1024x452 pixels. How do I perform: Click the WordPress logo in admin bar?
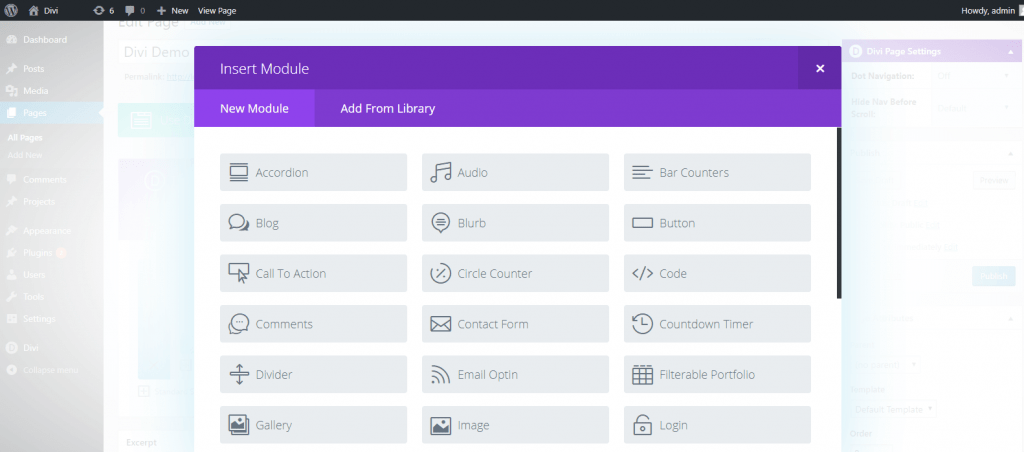(10, 10)
